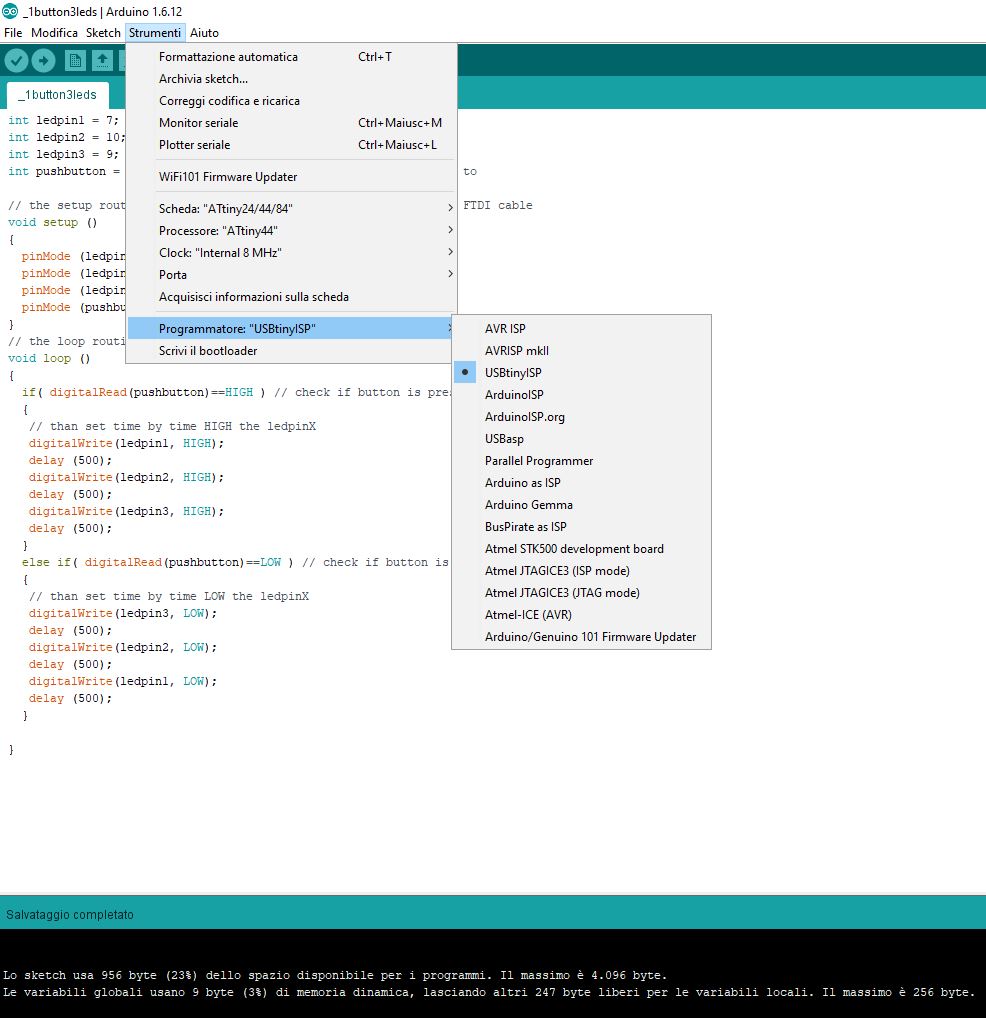
Task: Click comment "// than set time by time LOW the ledpinX"
Action: coord(169,596)
